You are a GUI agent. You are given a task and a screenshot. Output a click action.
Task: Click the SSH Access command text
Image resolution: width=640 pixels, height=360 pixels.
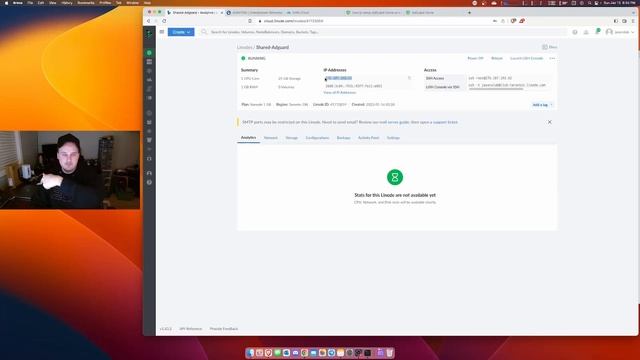coord(490,78)
